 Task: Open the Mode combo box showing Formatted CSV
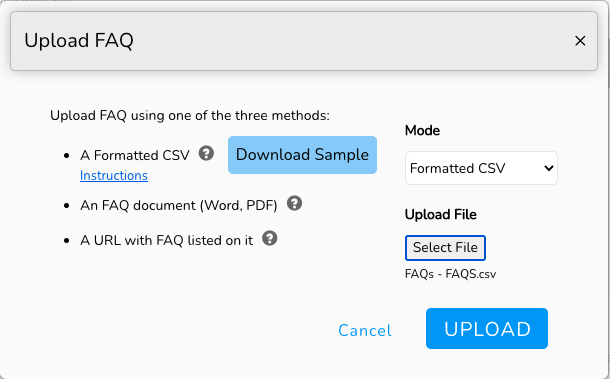[481, 168]
